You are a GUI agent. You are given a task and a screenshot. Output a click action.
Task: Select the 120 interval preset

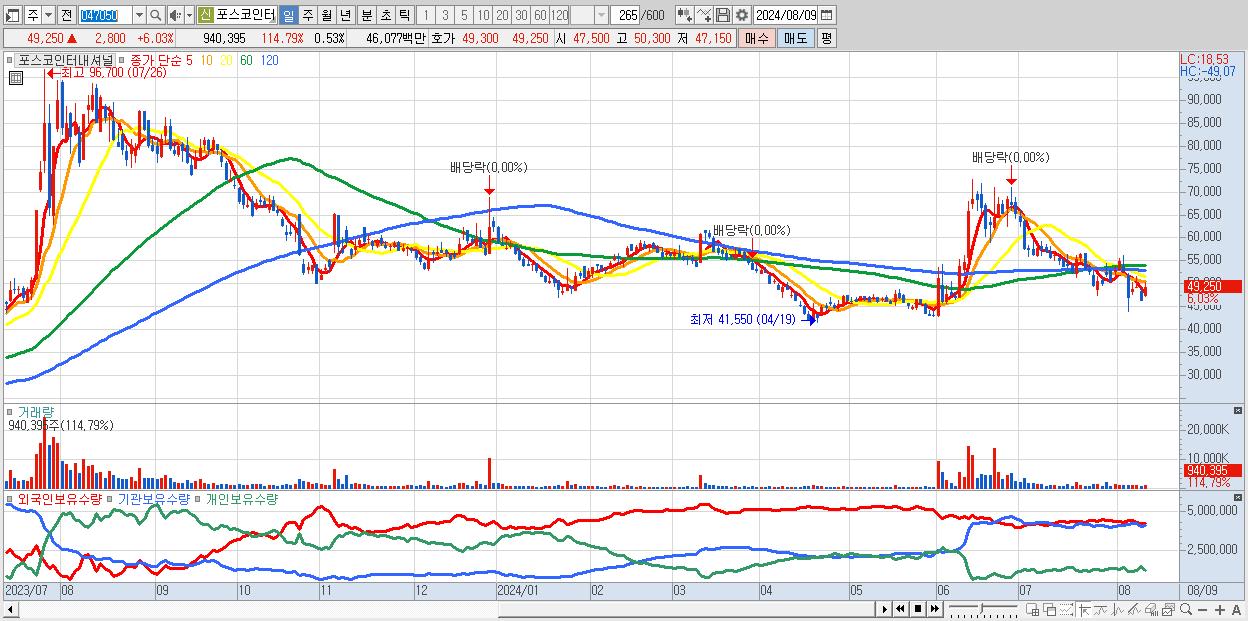(x=560, y=15)
